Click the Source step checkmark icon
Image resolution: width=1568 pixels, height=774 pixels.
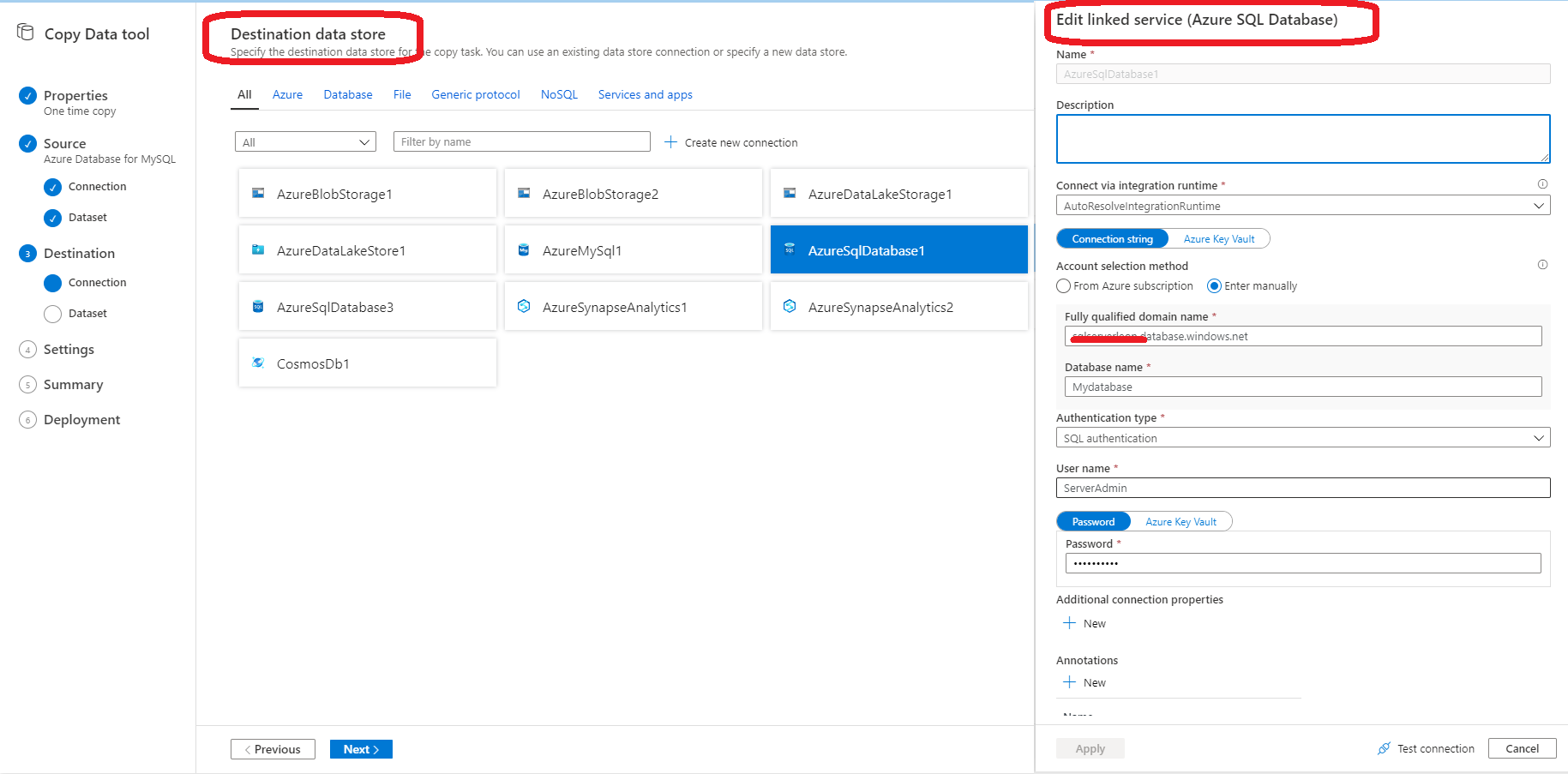tap(27, 143)
